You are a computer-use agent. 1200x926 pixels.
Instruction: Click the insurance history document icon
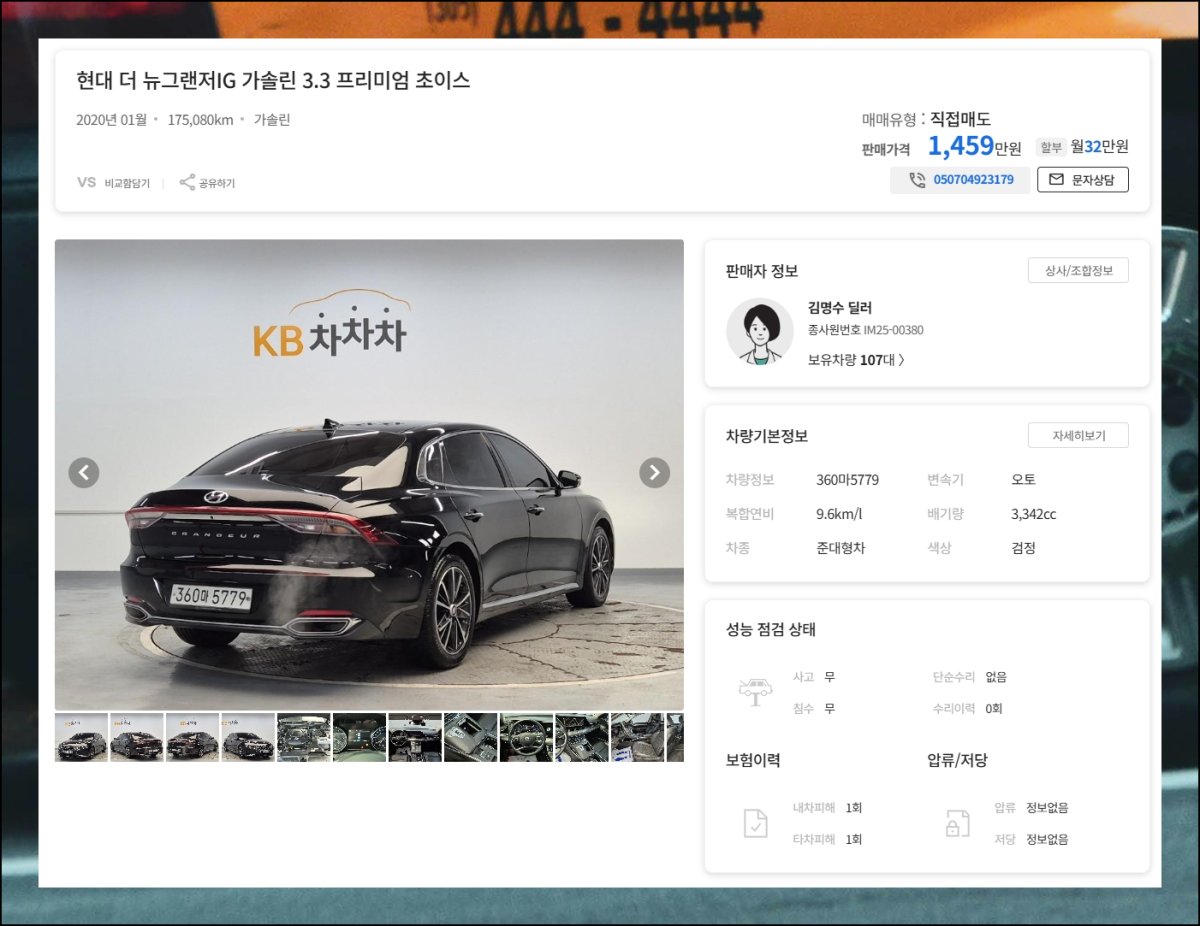click(756, 823)
